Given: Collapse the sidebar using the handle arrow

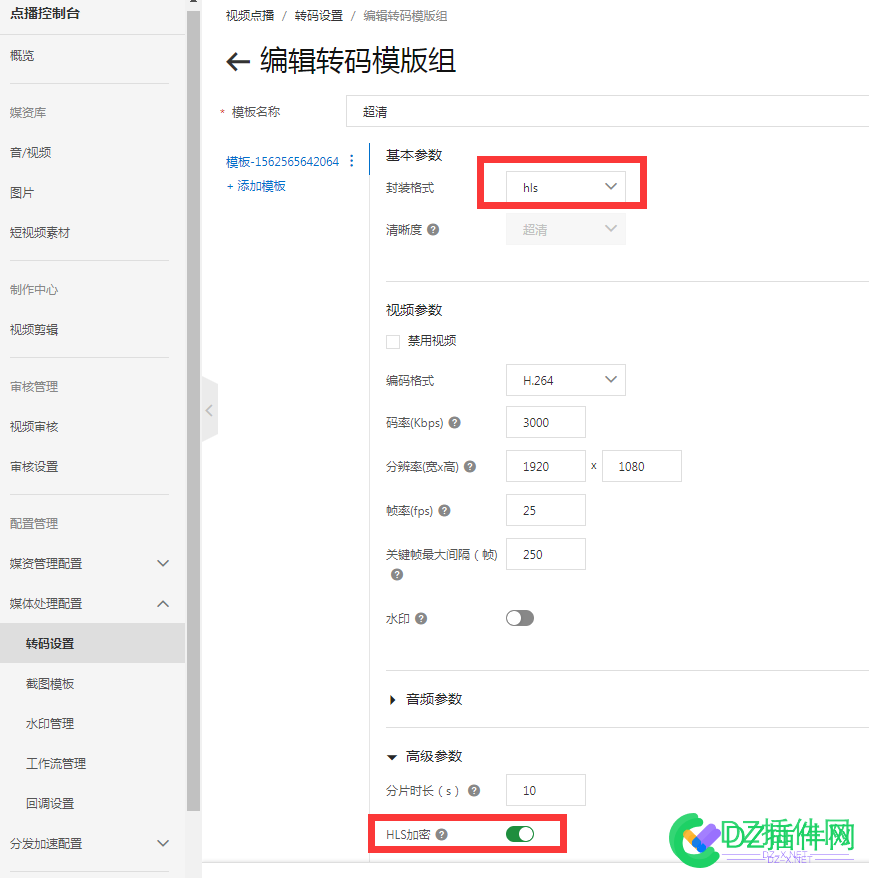Looking at the screenshot, I should pos(209,410).
